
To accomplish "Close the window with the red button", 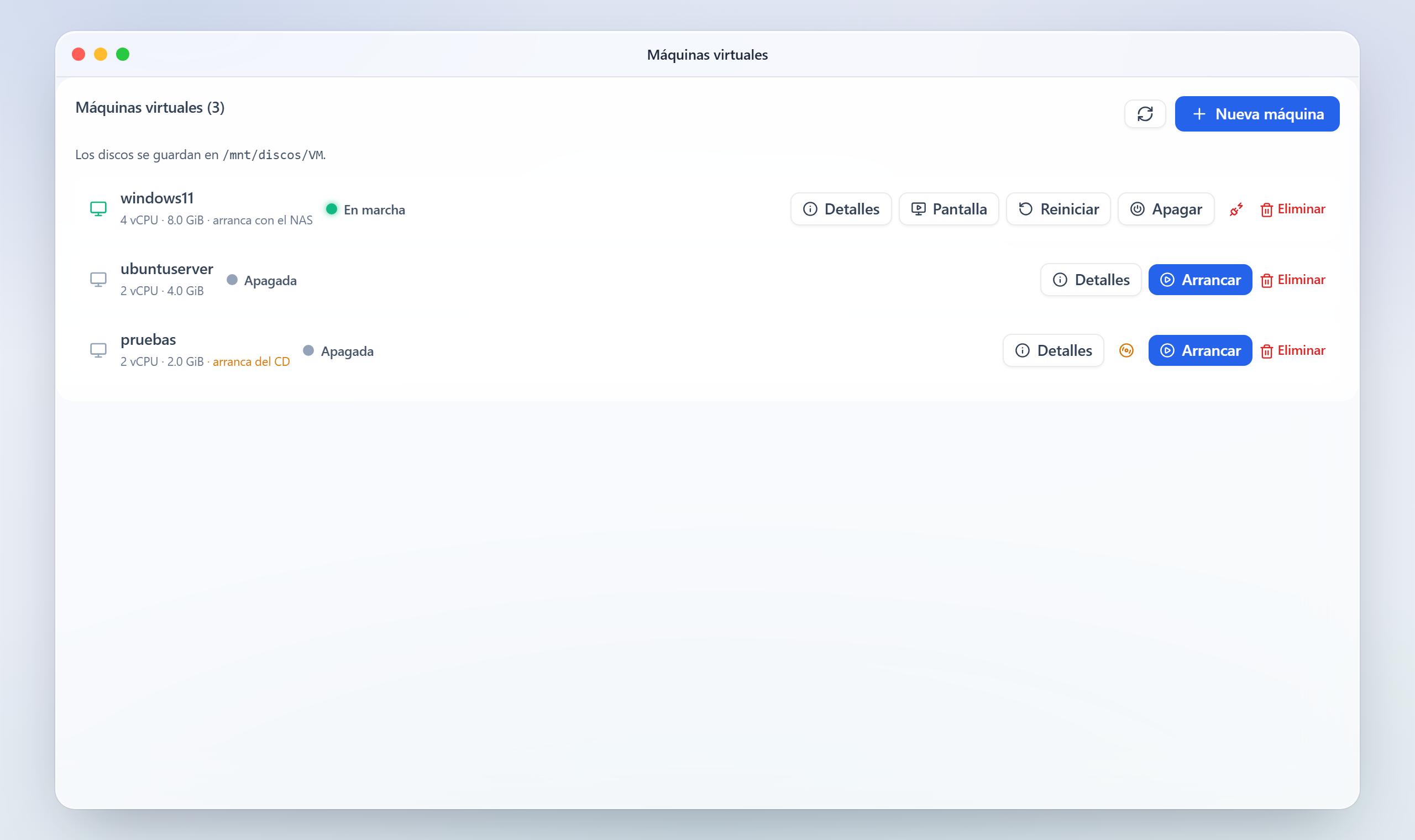I will (x=78, y=54).
